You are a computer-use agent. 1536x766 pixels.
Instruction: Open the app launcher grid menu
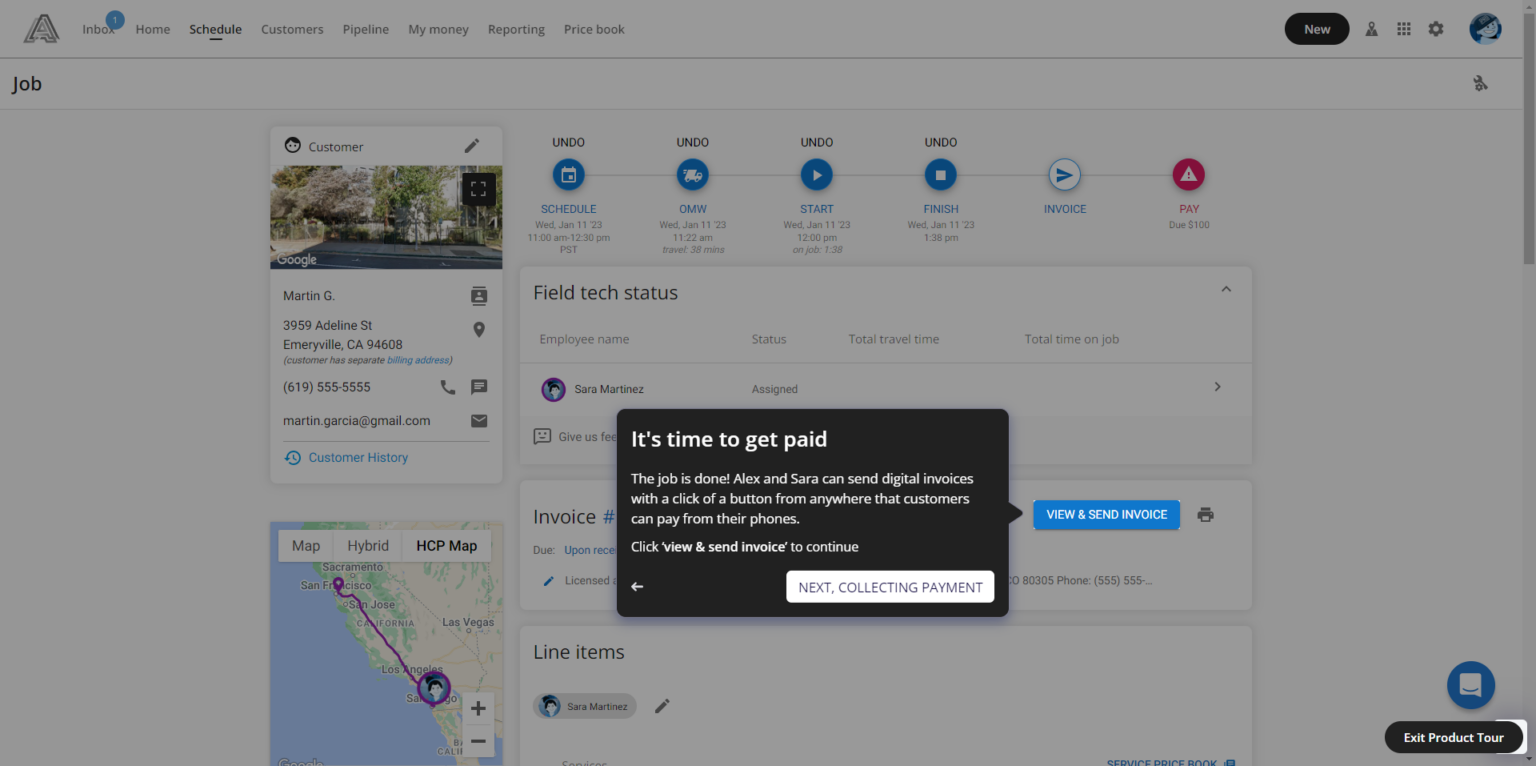(1404, 28)
